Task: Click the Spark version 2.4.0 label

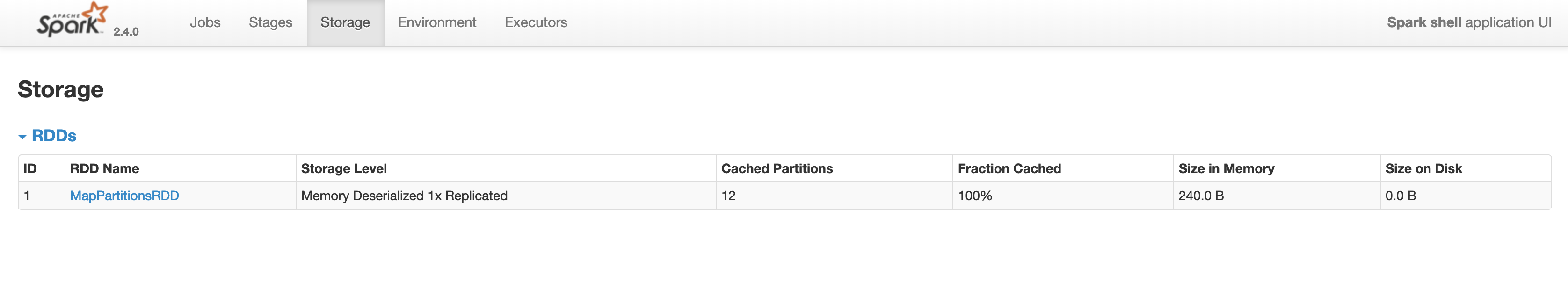Action: point(126,32)
